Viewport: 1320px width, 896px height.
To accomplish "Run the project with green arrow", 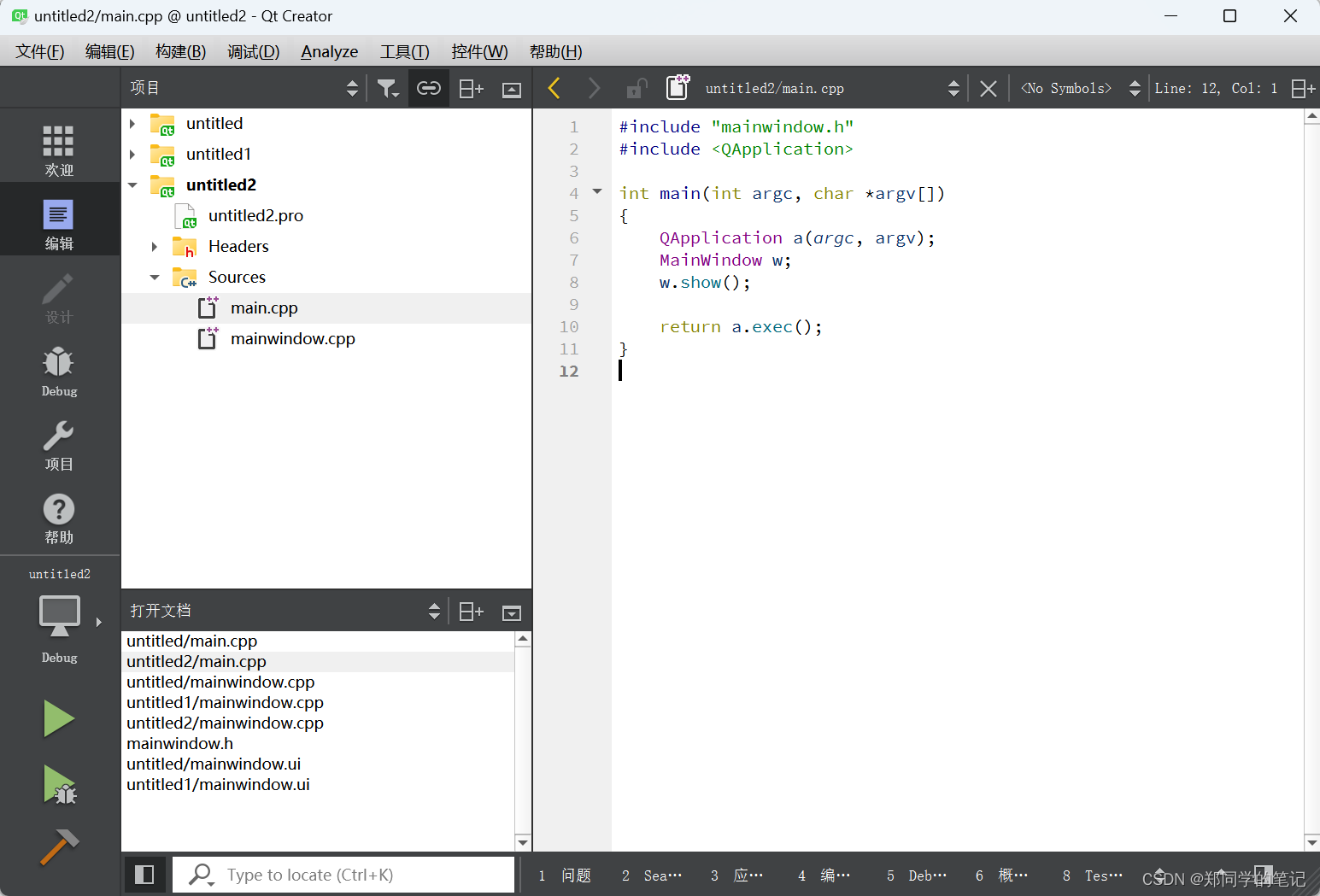I will (59, 718).
